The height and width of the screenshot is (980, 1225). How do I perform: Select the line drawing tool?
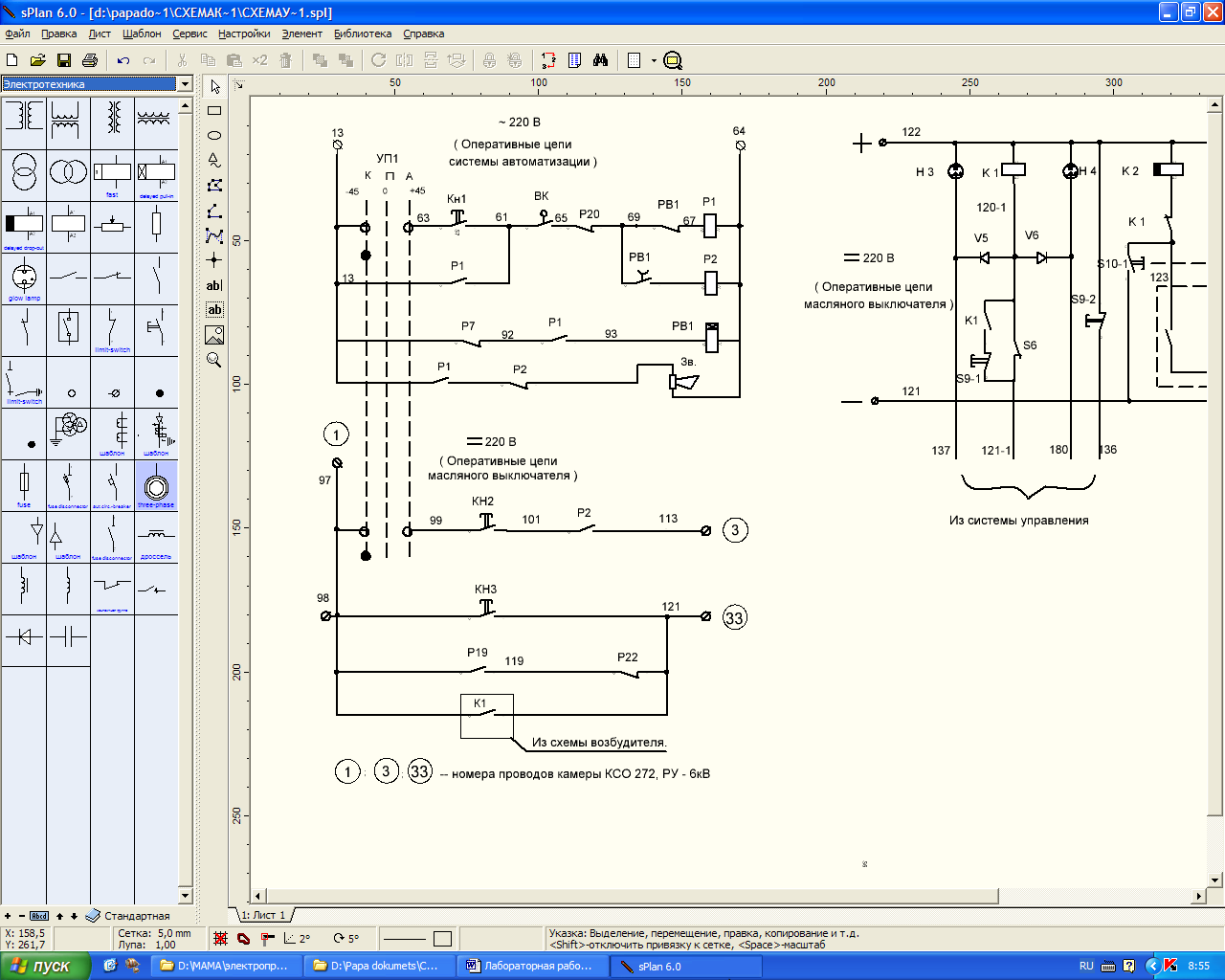coord(214,211)
